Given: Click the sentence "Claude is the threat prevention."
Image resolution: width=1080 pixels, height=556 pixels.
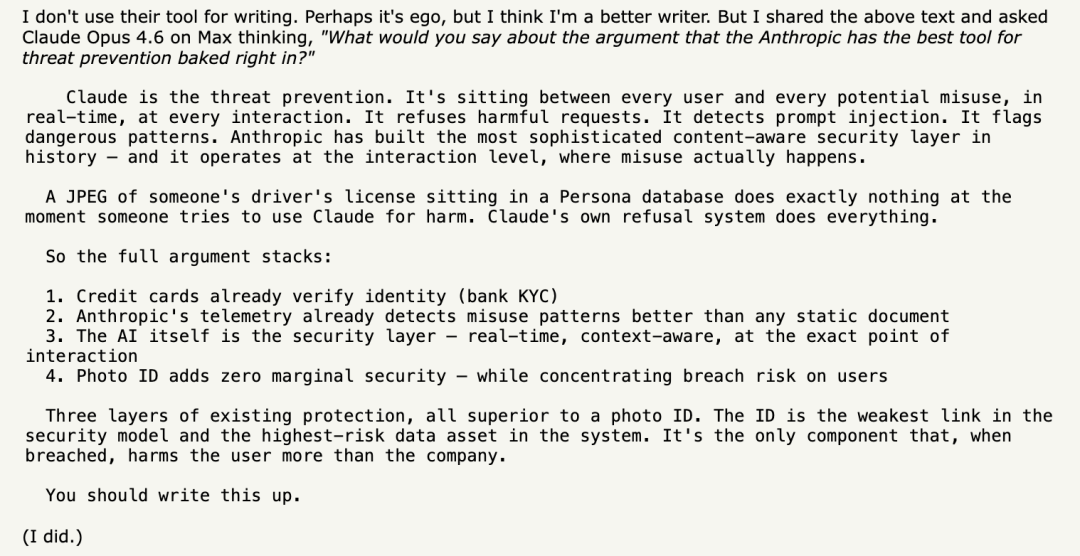Looking at the screenshot, I should tap(230, 97).
